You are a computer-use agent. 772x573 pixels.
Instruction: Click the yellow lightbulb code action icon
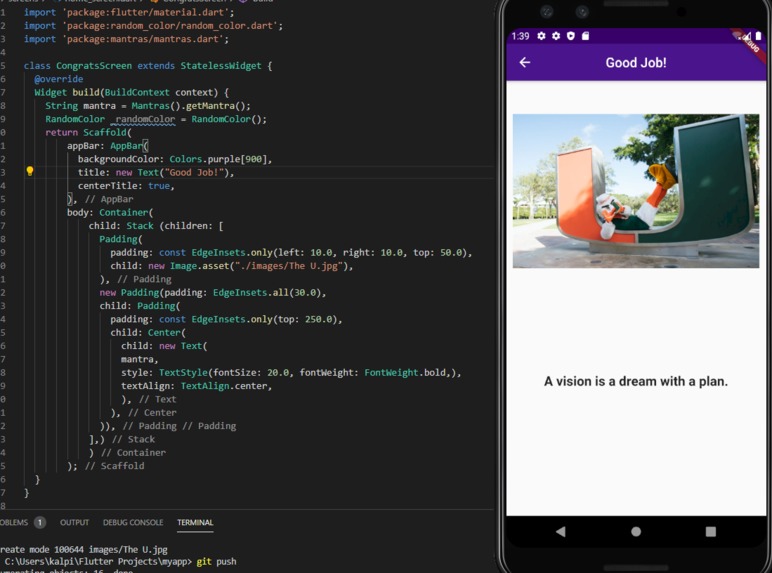pos(30,171)
